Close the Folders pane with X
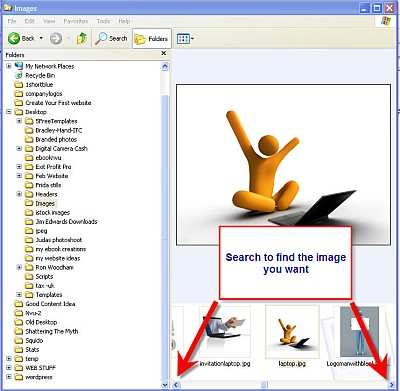The height and width of the screenshot is (391, 400). coord(164,53)
